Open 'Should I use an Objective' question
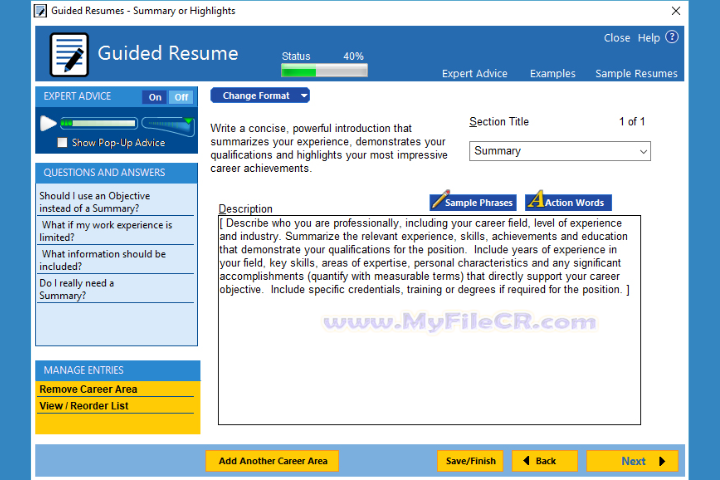The height and width of the screenshot is (480, 720). [116, 202]
